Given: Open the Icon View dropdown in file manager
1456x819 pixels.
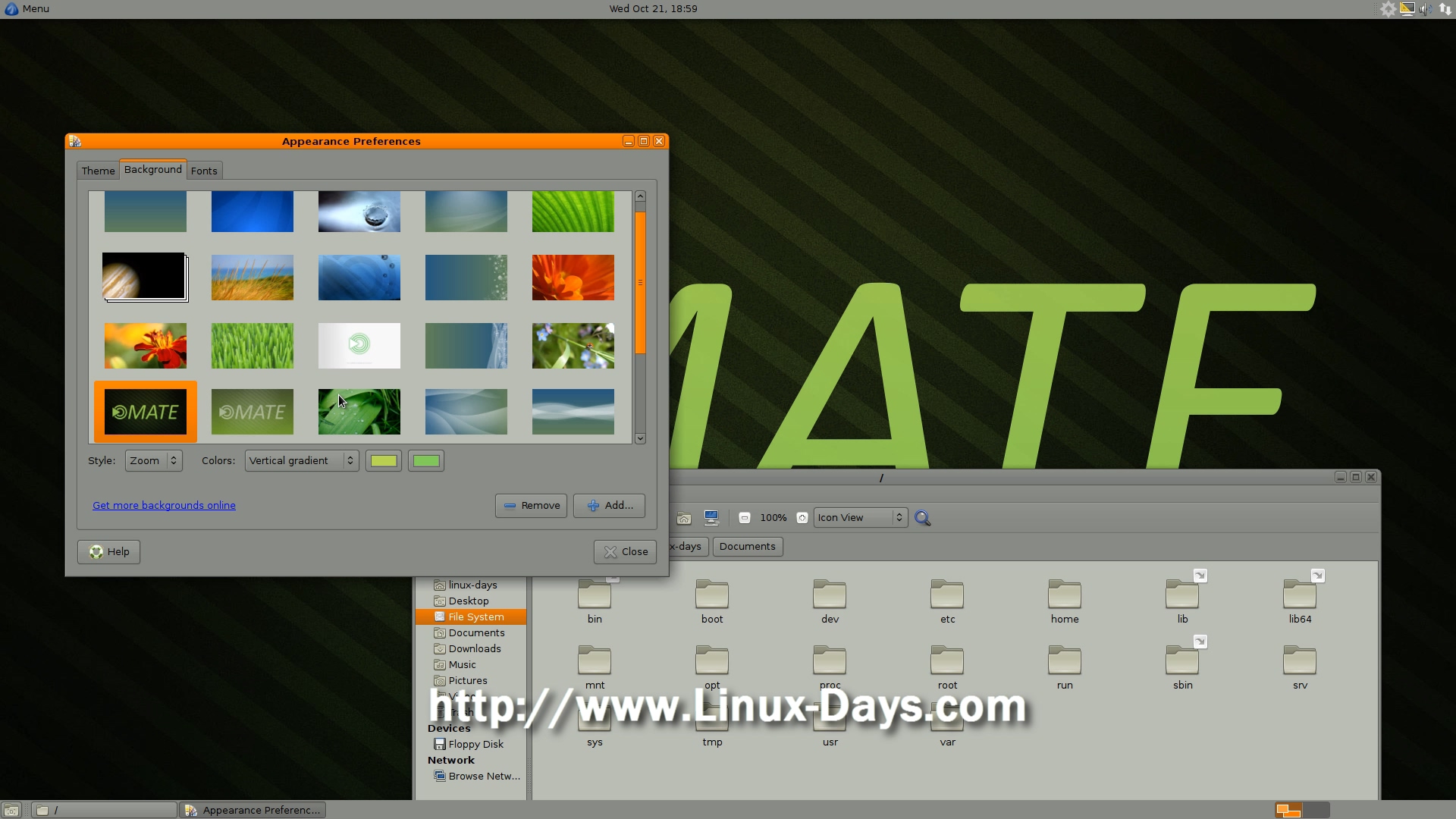Looking at the screenshot, I should tap(861, 518).
